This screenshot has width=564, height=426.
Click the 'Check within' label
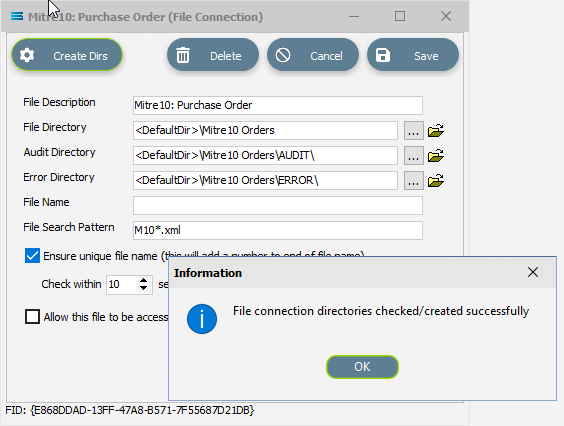click(x=71, y=284)
